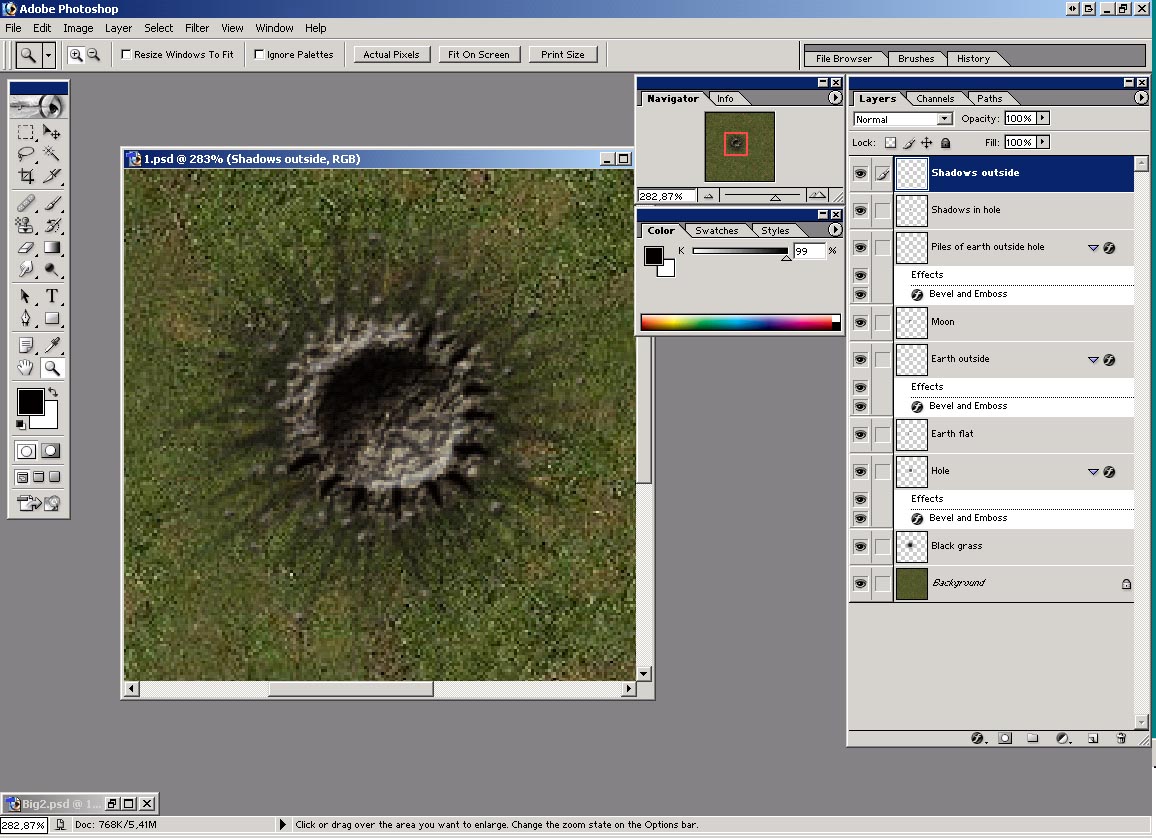1156x838 pixels.
Task: Open the Filter menu
Action: click(197, 28)
